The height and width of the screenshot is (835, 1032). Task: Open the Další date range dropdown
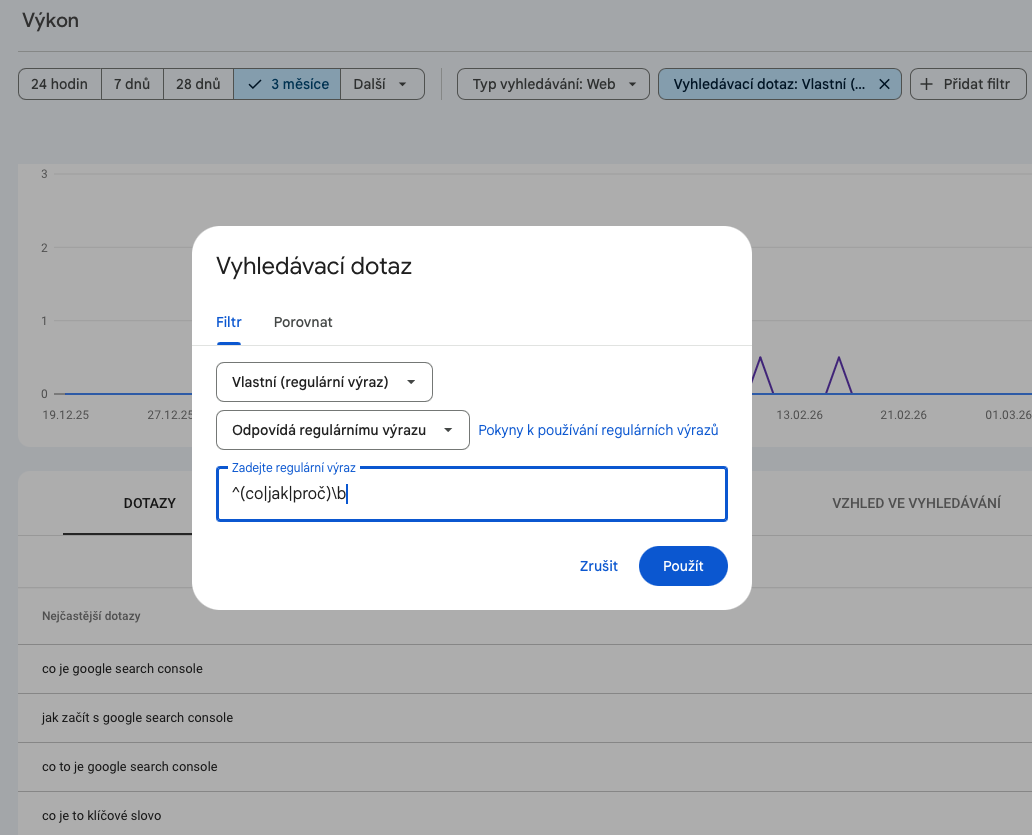[381, 84]
